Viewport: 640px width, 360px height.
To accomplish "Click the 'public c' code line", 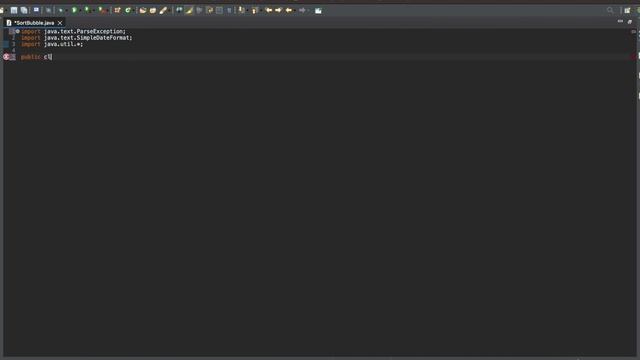I will click(36, 57).
